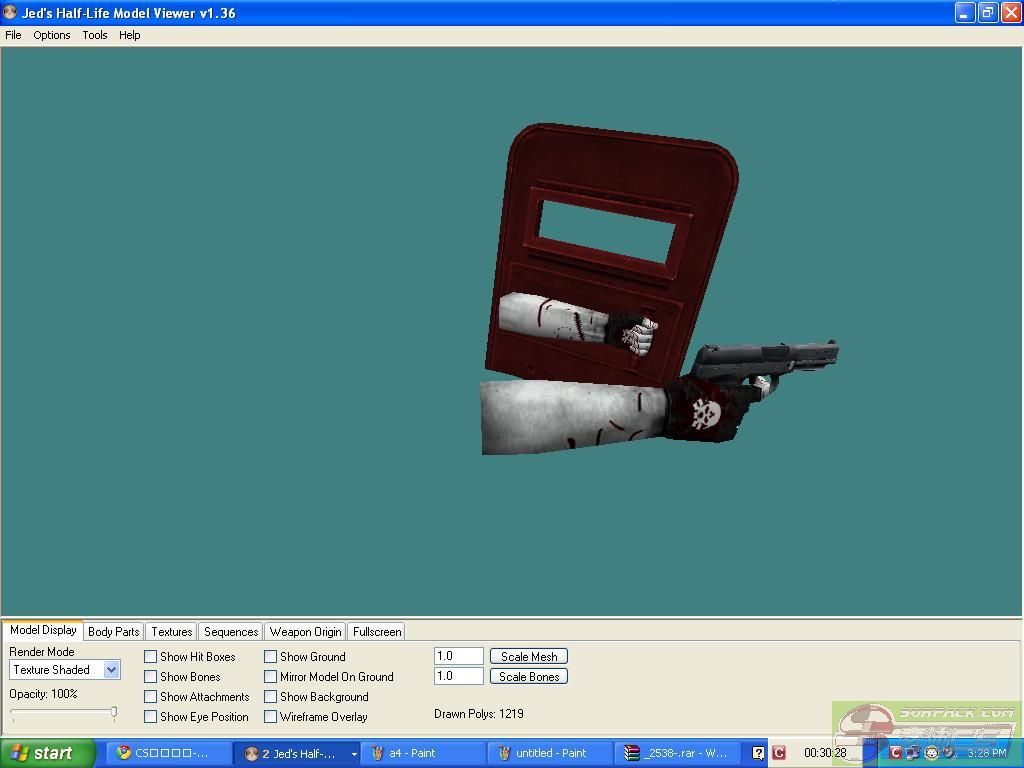Viewport: 1024px width, 768px height.
Task: Click the Scale Mesh button
Action: coord(529,657)
